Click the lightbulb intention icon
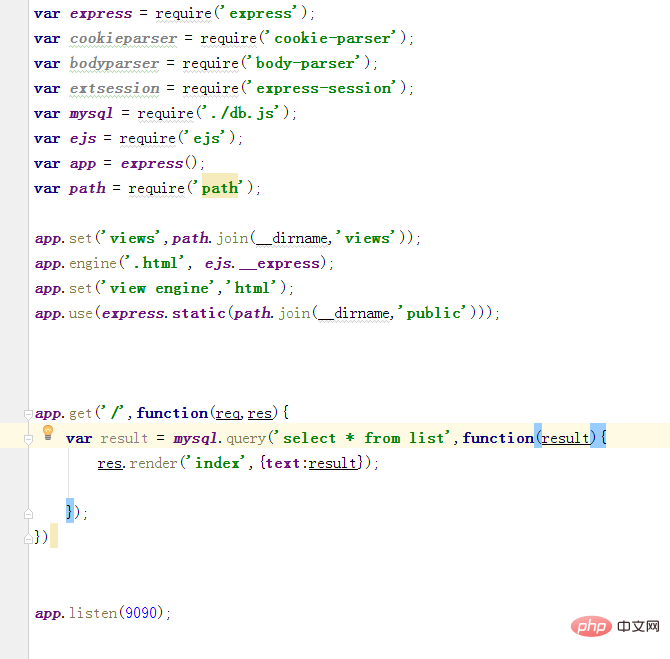Screen dimensions: 670x659 pyautogui.click(x=48, y=432)
